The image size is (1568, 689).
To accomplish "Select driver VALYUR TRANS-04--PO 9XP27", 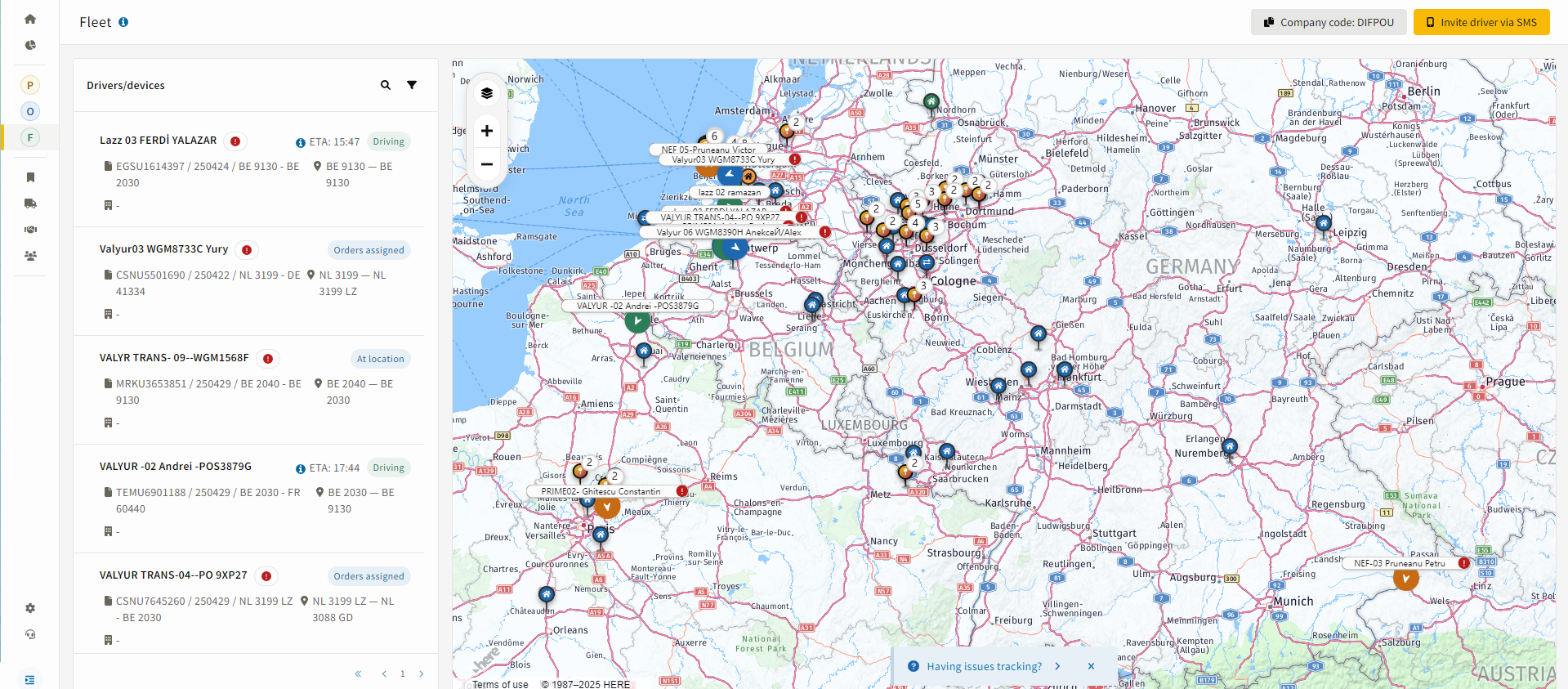I will point(173,575).
